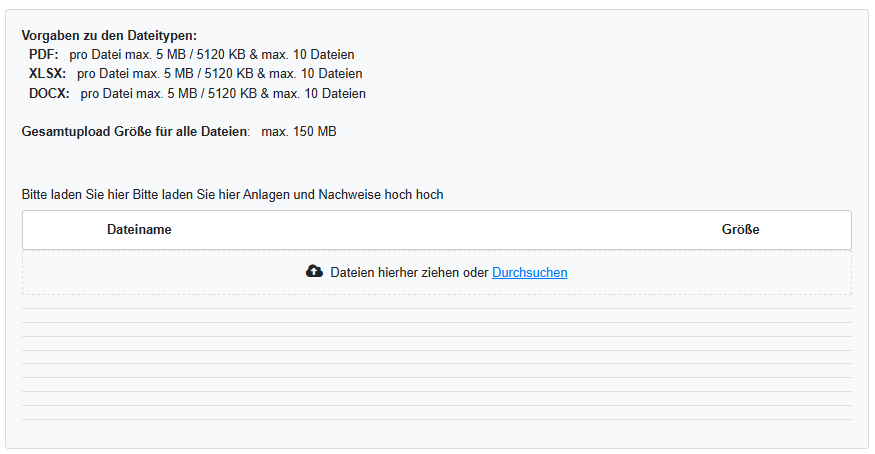This screenshot has width=875, height=454.
Task: Click the PDF size limit description text
Action: (212, 55)
